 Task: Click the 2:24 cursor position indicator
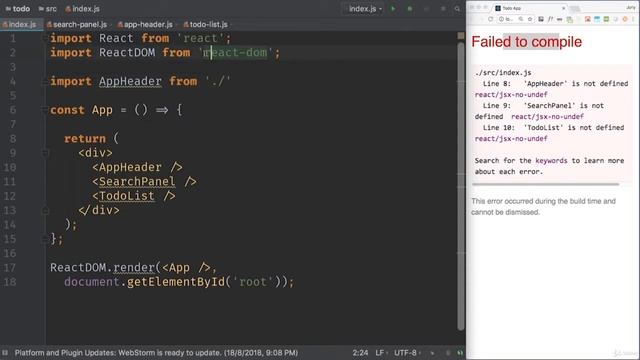(360, 353)
